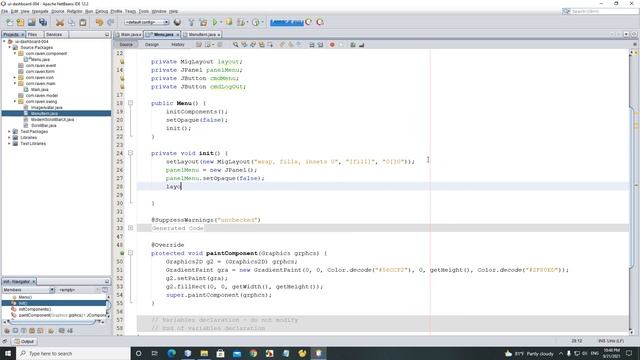The height and width of the screenshot is (360, 640).
Task: Click the Type here to search box
Action: pos(73,353)
